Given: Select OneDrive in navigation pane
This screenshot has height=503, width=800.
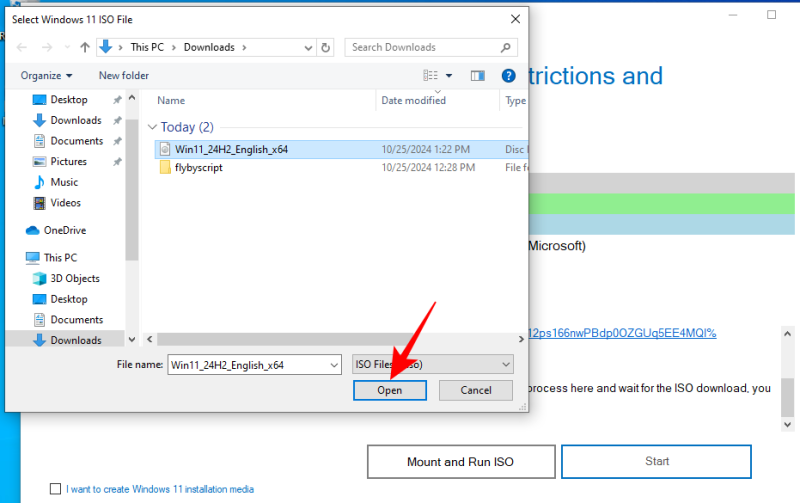Looking at the screenshot, I should 64,230.
